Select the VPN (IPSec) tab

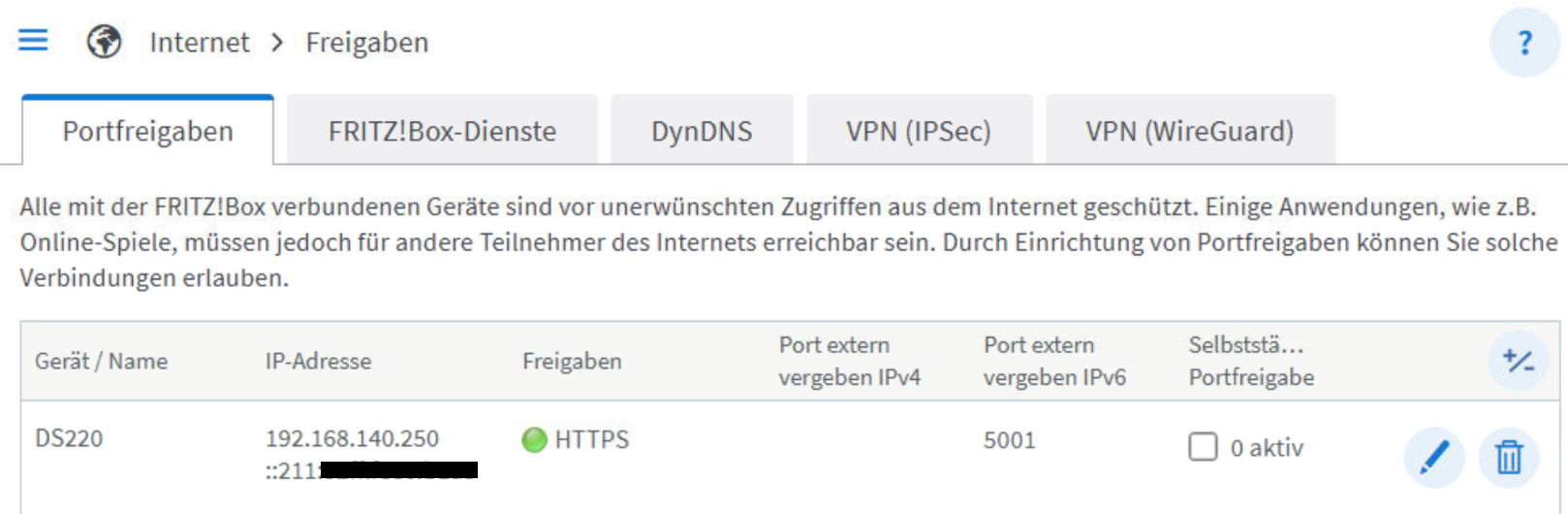pos(919,131)
